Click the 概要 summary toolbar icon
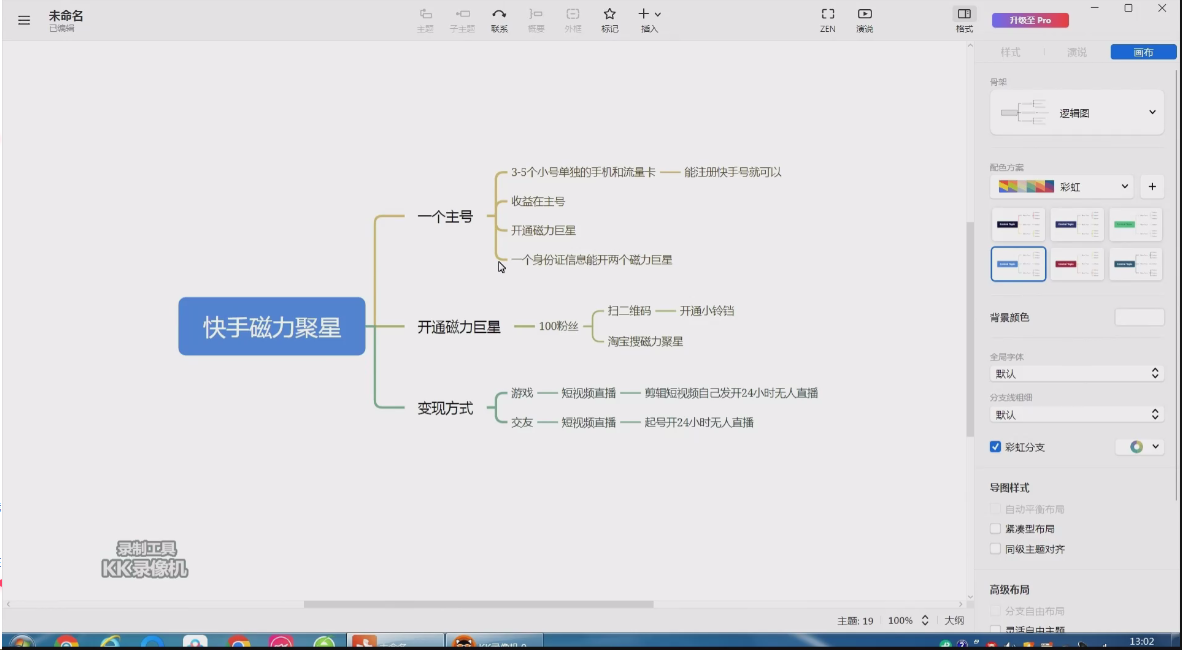 click(x=536, y=14)
